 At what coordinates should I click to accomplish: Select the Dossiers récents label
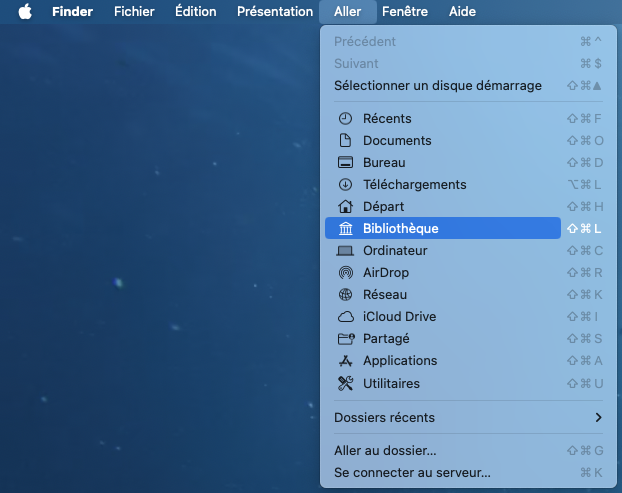384,417
